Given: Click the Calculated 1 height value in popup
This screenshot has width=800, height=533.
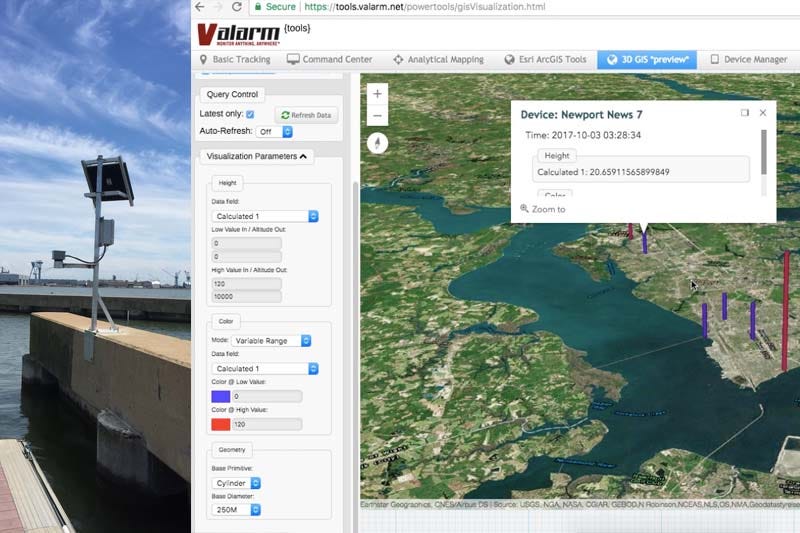Looking at the screenshot, I should pos(603,172).
